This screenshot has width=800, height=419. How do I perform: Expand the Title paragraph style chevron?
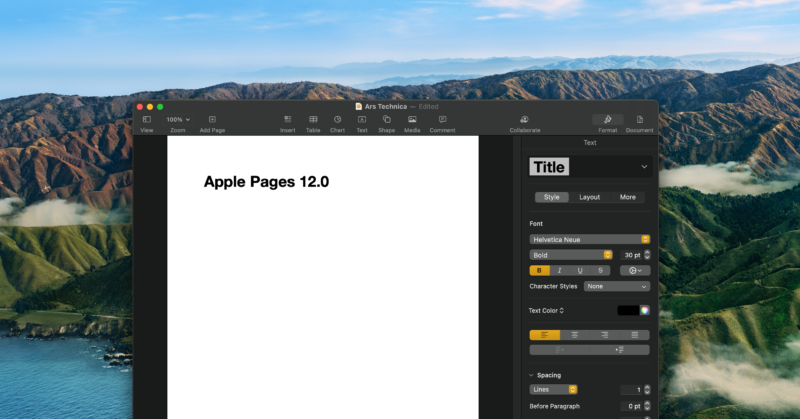tap(644, 167)
